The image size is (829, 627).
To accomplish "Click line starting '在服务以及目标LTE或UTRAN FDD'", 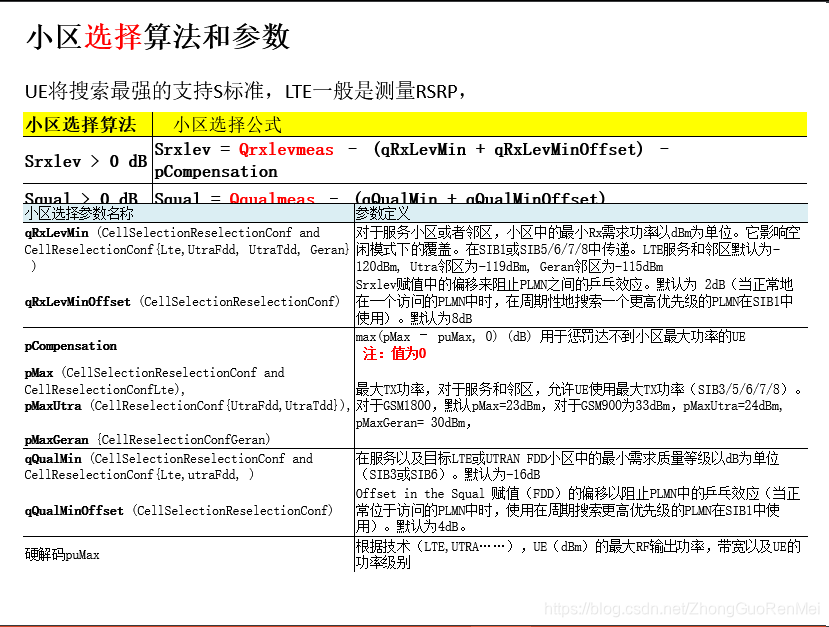I will (567, 458).
